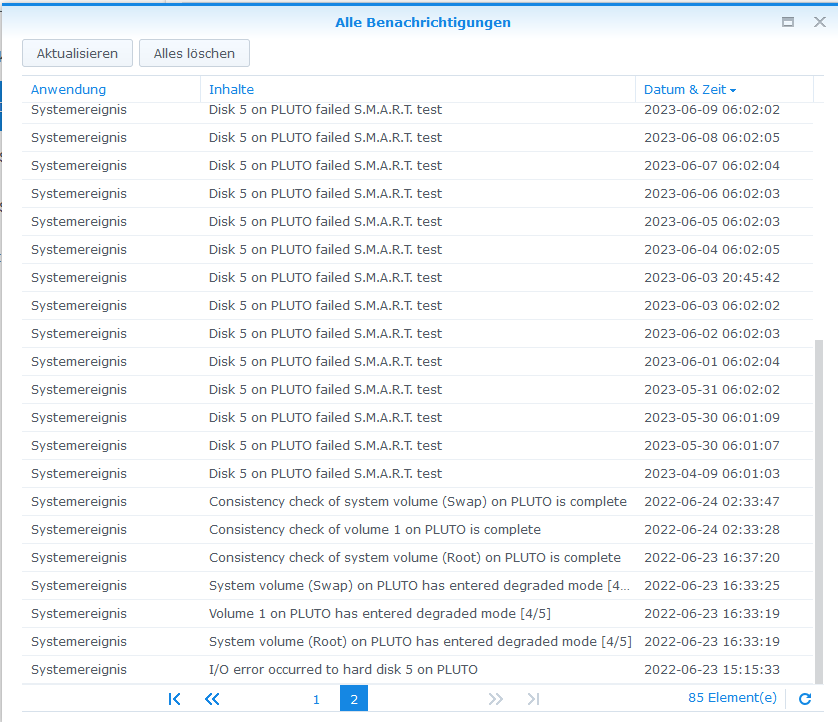
Task: Click Systemereignis in the Volume 1 degraded row
Action: pyautogui.click(x=79, y=614)
